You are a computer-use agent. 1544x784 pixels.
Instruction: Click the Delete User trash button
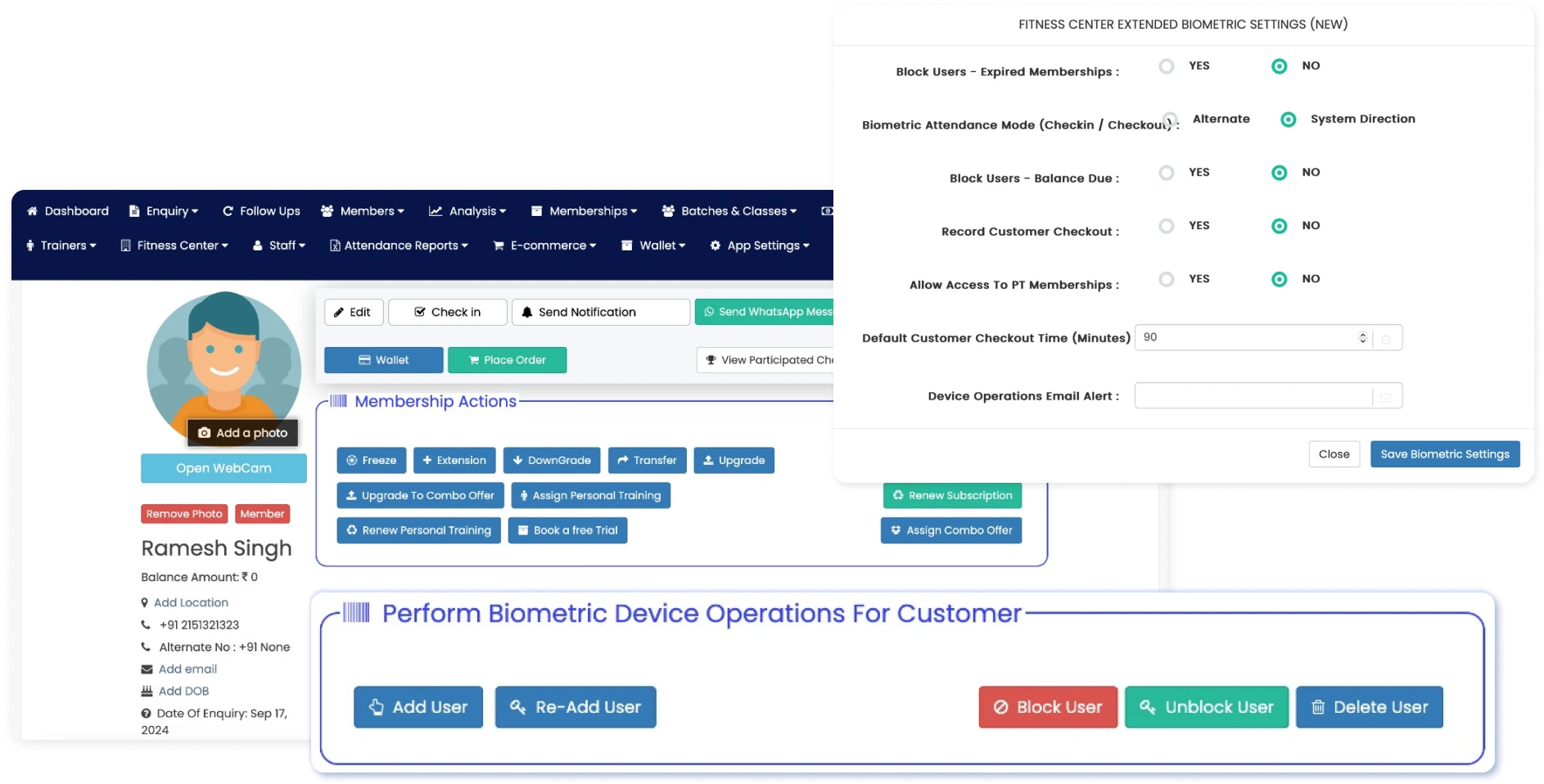(x=1369, y=707)
